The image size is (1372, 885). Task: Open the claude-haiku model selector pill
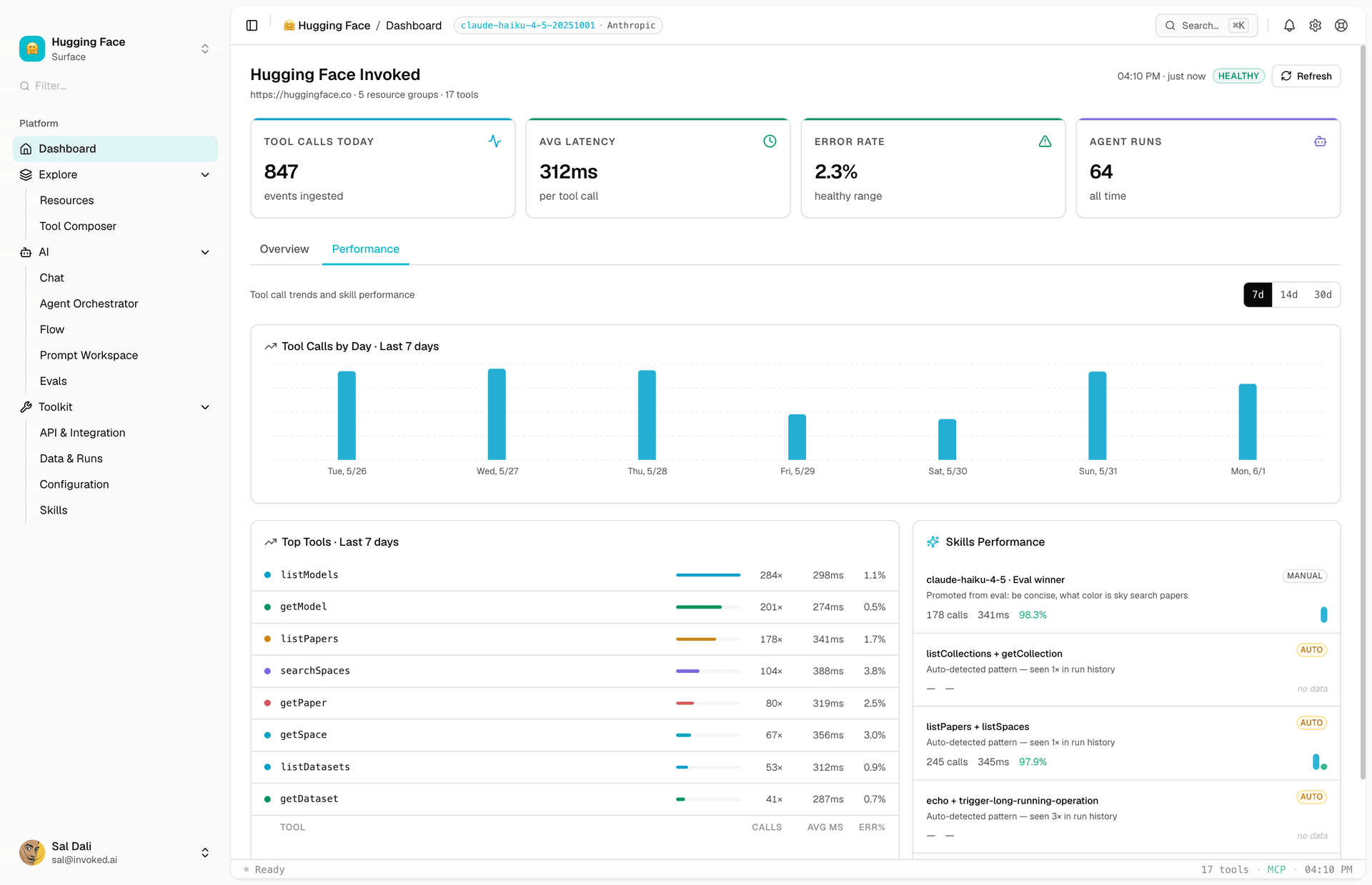pyautogui.click(x=558, y=26)
